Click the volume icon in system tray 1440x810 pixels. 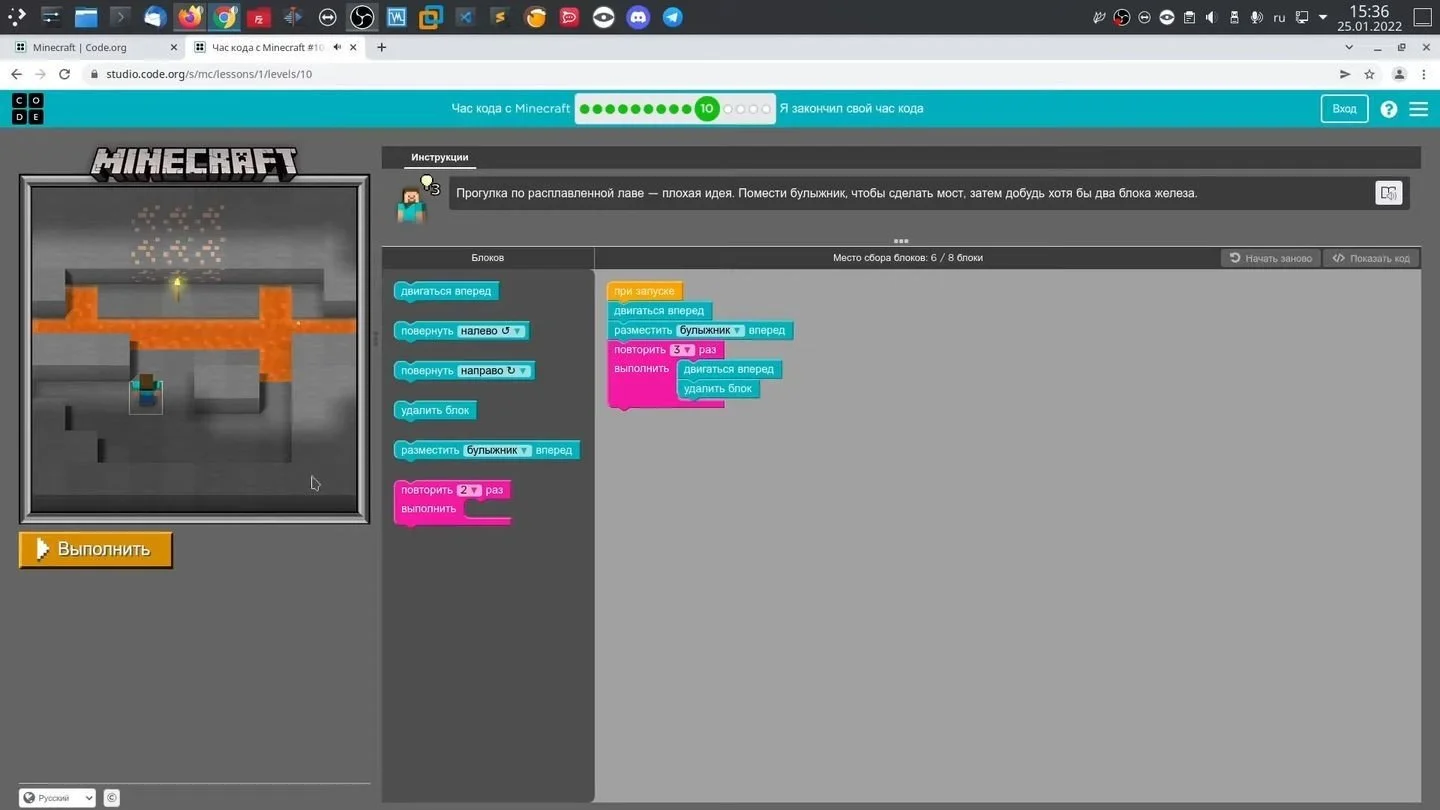pyautogui.click(x=1211, y=17)
